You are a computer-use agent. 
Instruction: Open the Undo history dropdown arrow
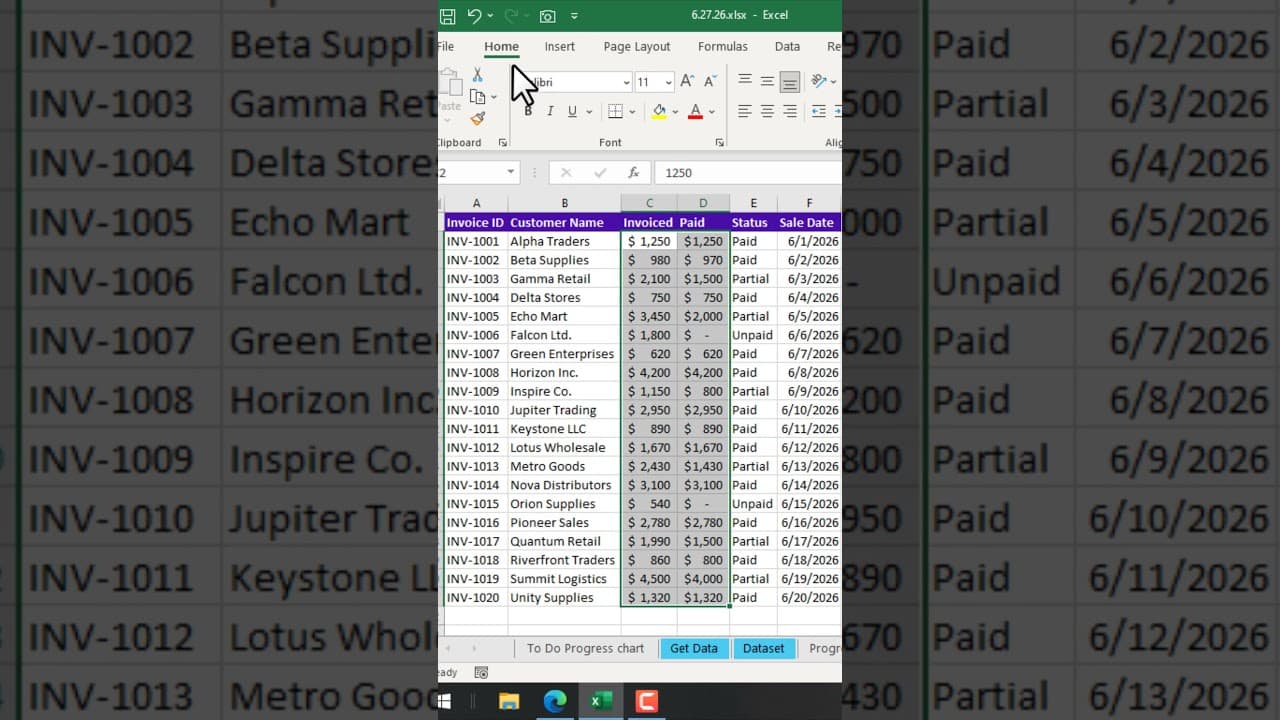point(490,16)
